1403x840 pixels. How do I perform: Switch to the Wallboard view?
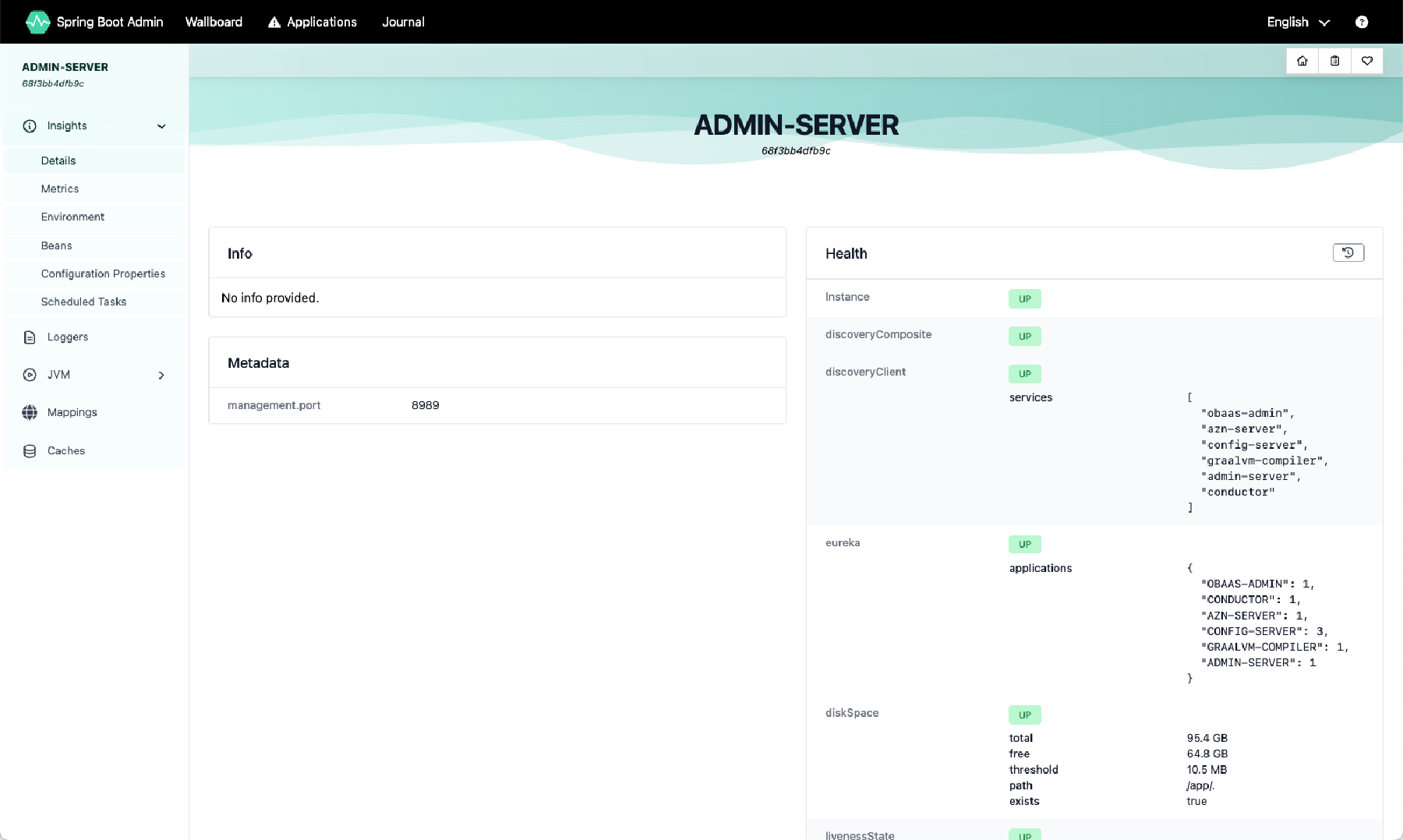coord(213,22)
